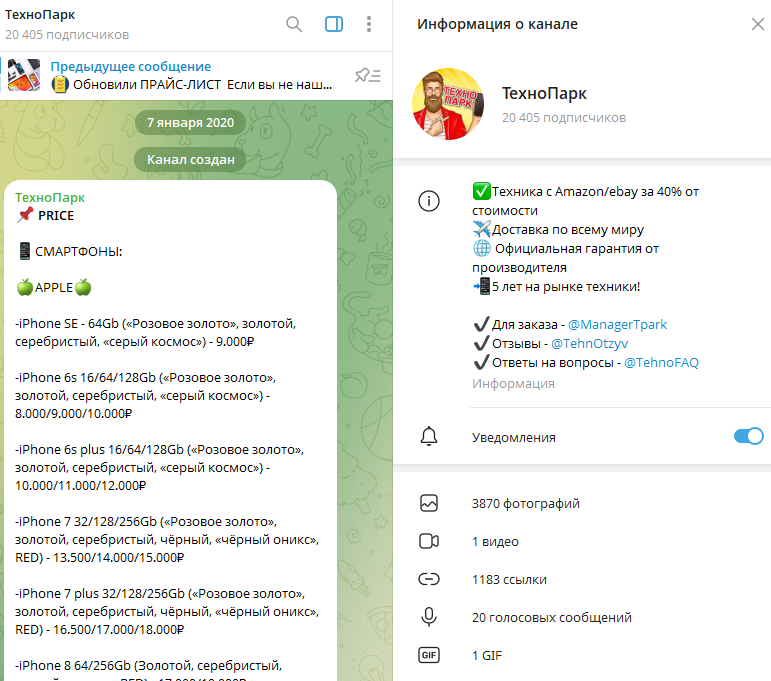The width and height of the screenshot is (771, 681).
Task: Open the 1 GIF section
Action: coord(582,655)
